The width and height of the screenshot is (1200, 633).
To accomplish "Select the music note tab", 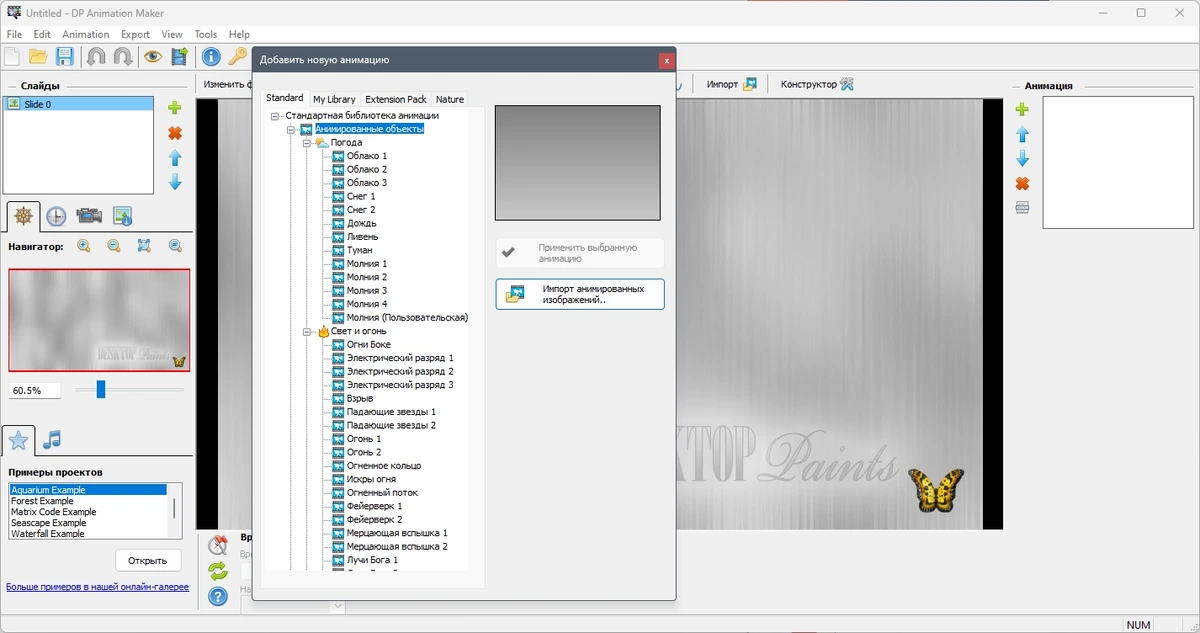I will pos(52,440).
